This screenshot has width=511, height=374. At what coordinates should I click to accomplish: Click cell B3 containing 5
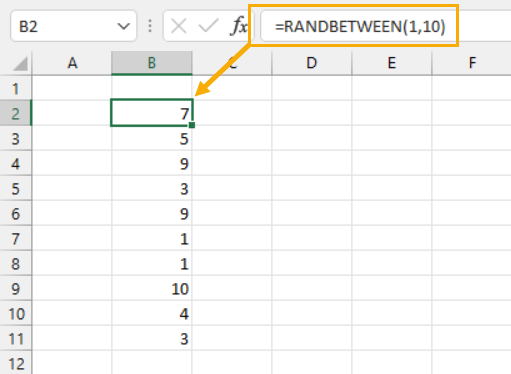[152, 138]
